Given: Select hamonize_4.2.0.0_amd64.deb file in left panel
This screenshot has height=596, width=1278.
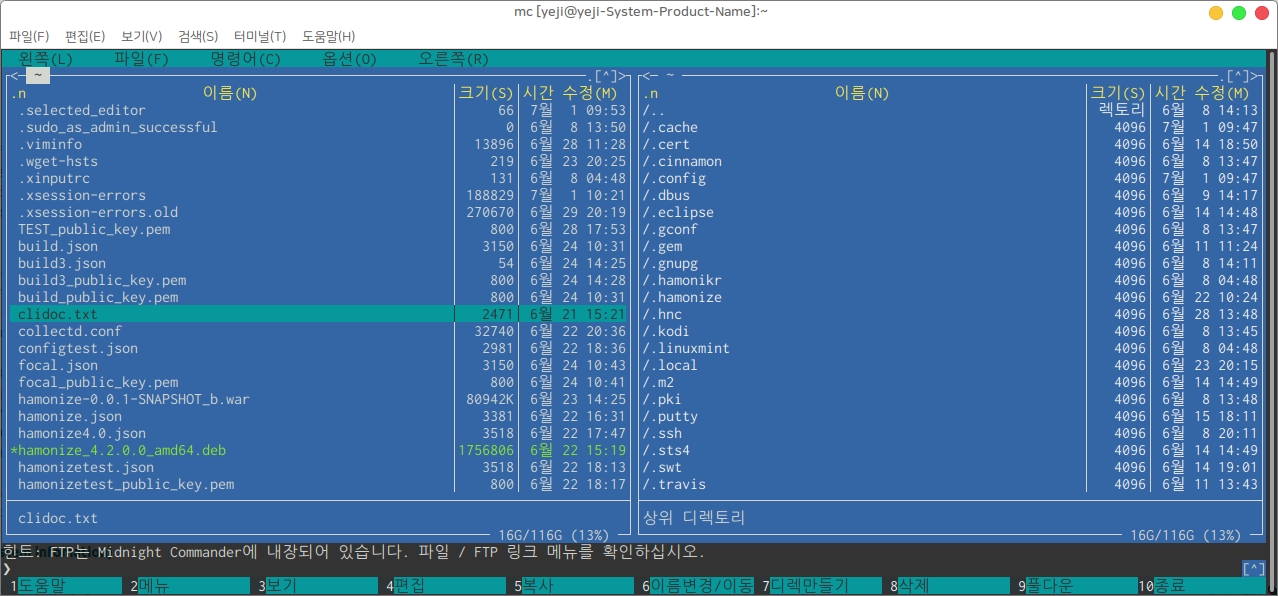Looking at the screenshot, I should tap(122, 451).
